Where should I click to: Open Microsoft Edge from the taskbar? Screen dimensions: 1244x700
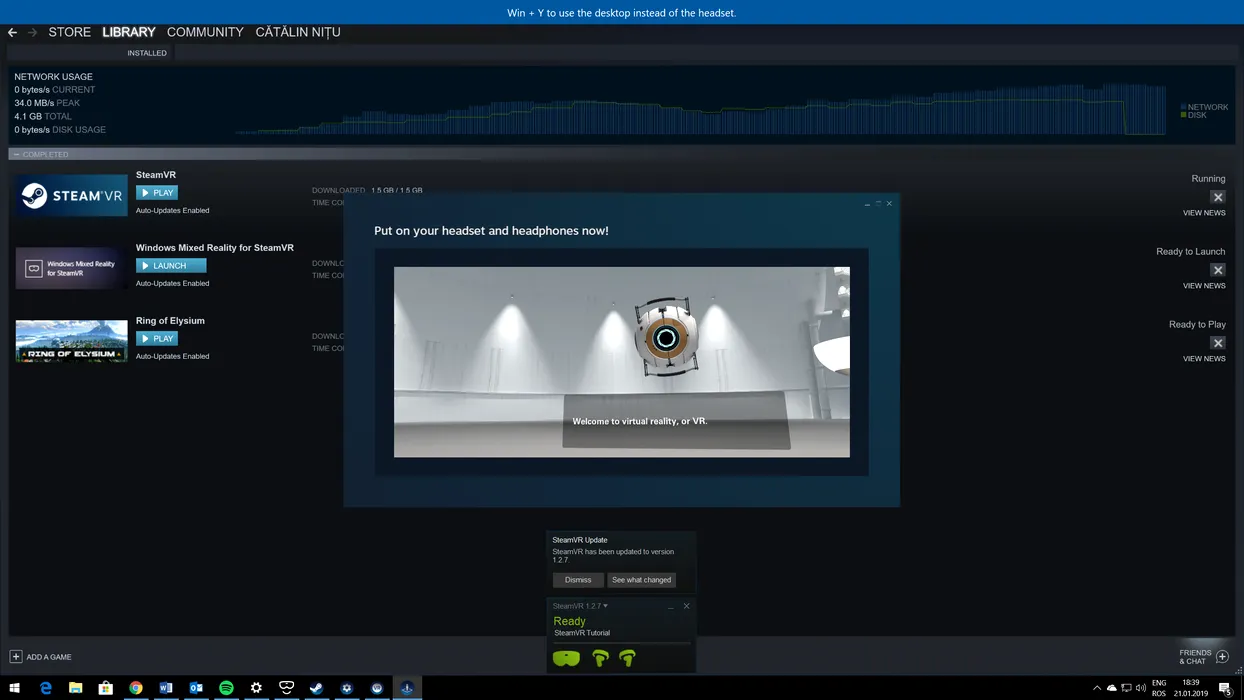coord(45,688)
